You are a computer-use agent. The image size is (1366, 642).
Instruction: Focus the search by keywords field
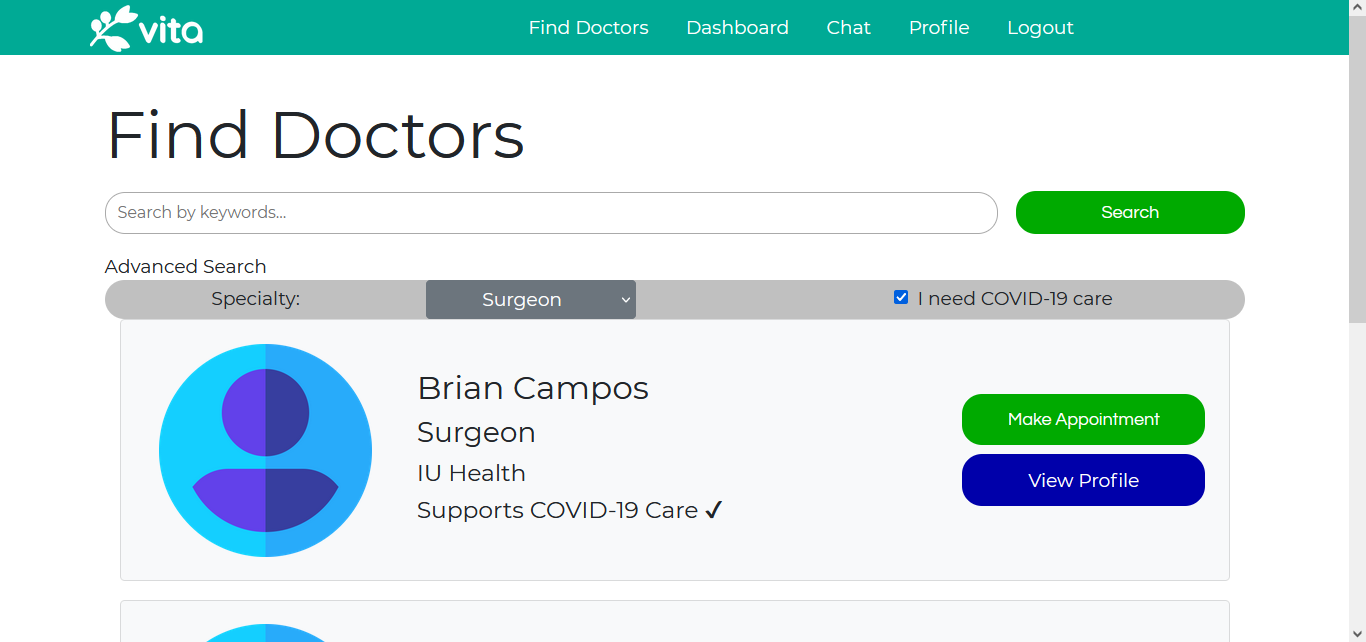pos(551,213)
